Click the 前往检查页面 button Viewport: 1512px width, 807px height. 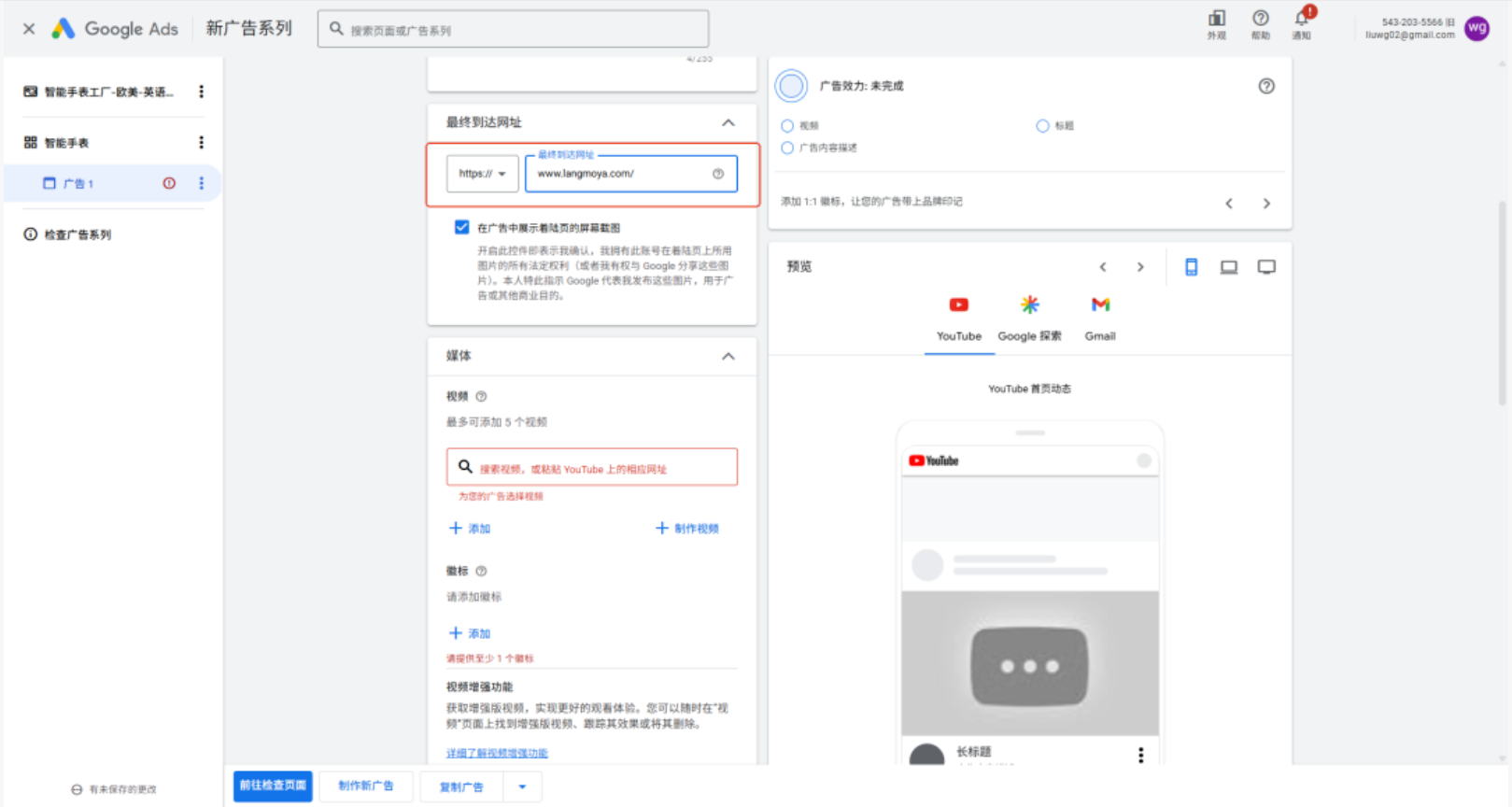[x=273, y=786]
